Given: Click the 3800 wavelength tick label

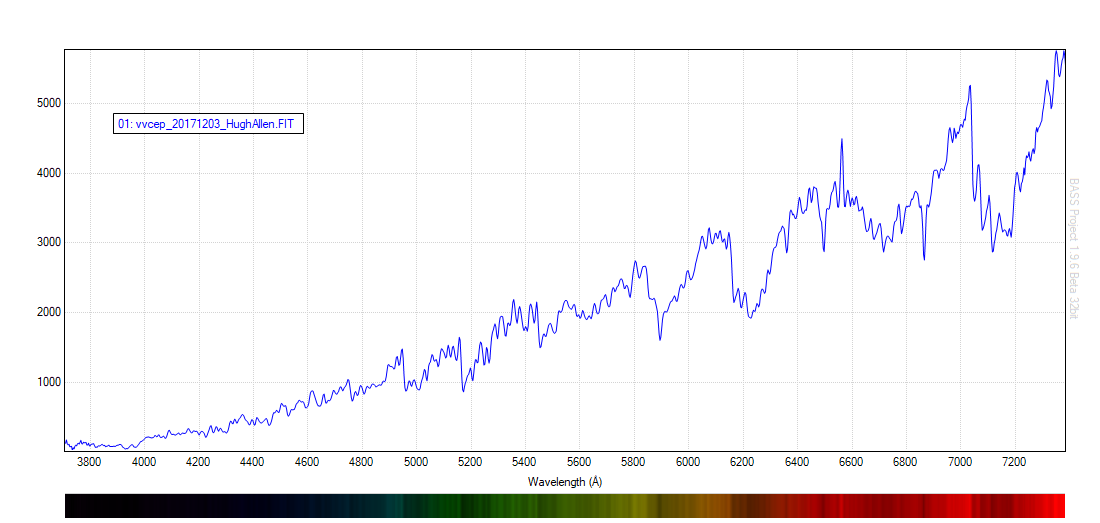Looking at the screenshot, I should pyautogui.click(x=89, y=462).
